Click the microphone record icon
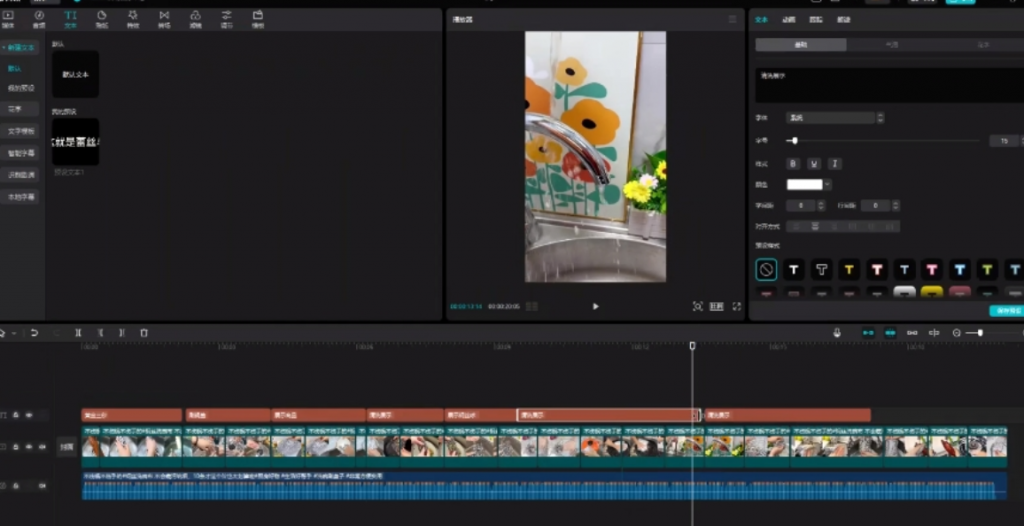 point(837,333)
